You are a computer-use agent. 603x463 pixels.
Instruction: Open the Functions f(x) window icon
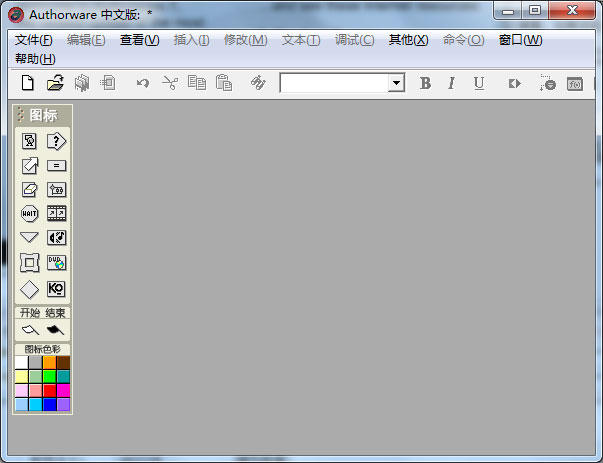[x=575, y=84]
